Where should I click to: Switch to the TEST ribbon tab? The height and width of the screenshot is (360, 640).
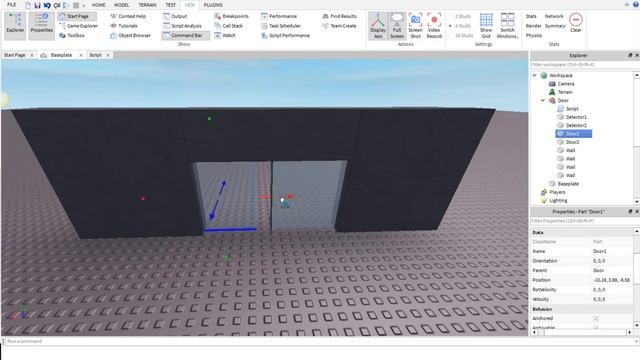pyautogui.click(x=170, y=5)
